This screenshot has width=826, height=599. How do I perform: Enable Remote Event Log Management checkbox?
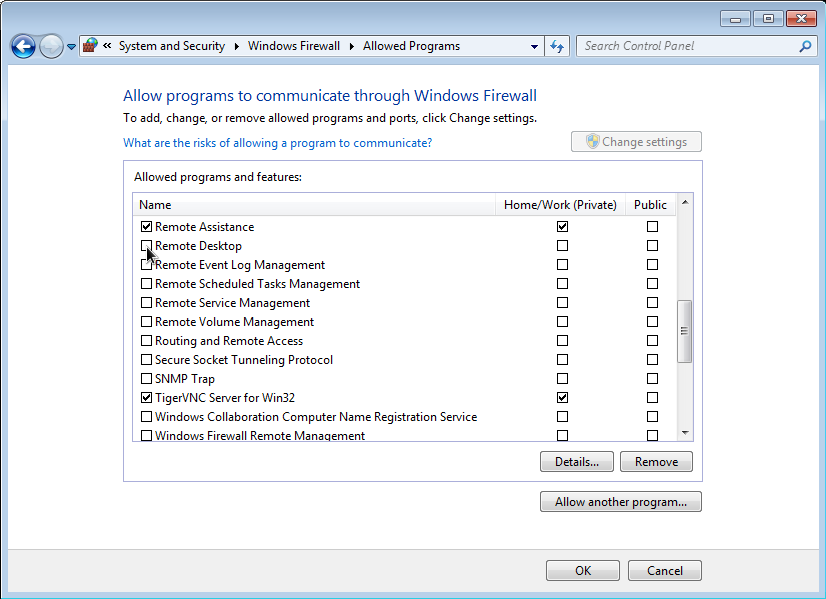146,265
